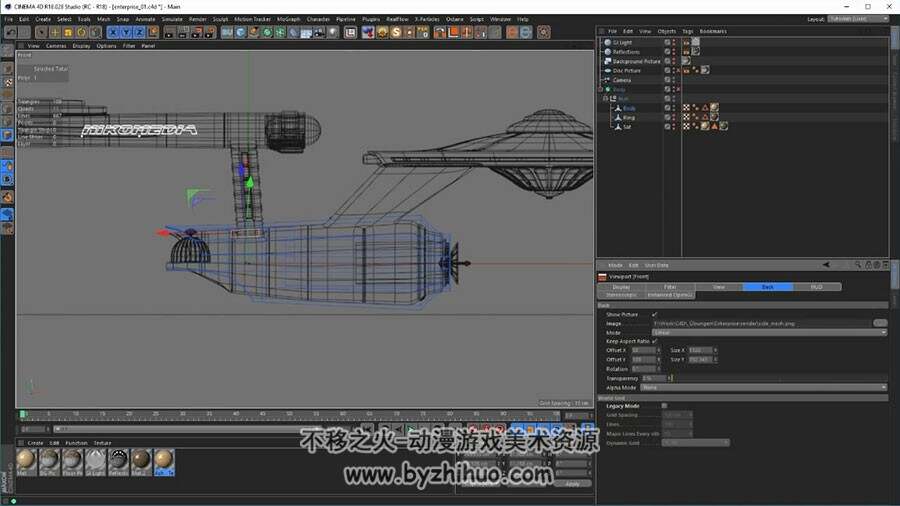Select the Rotate tool icon

(x=82, y=32)
